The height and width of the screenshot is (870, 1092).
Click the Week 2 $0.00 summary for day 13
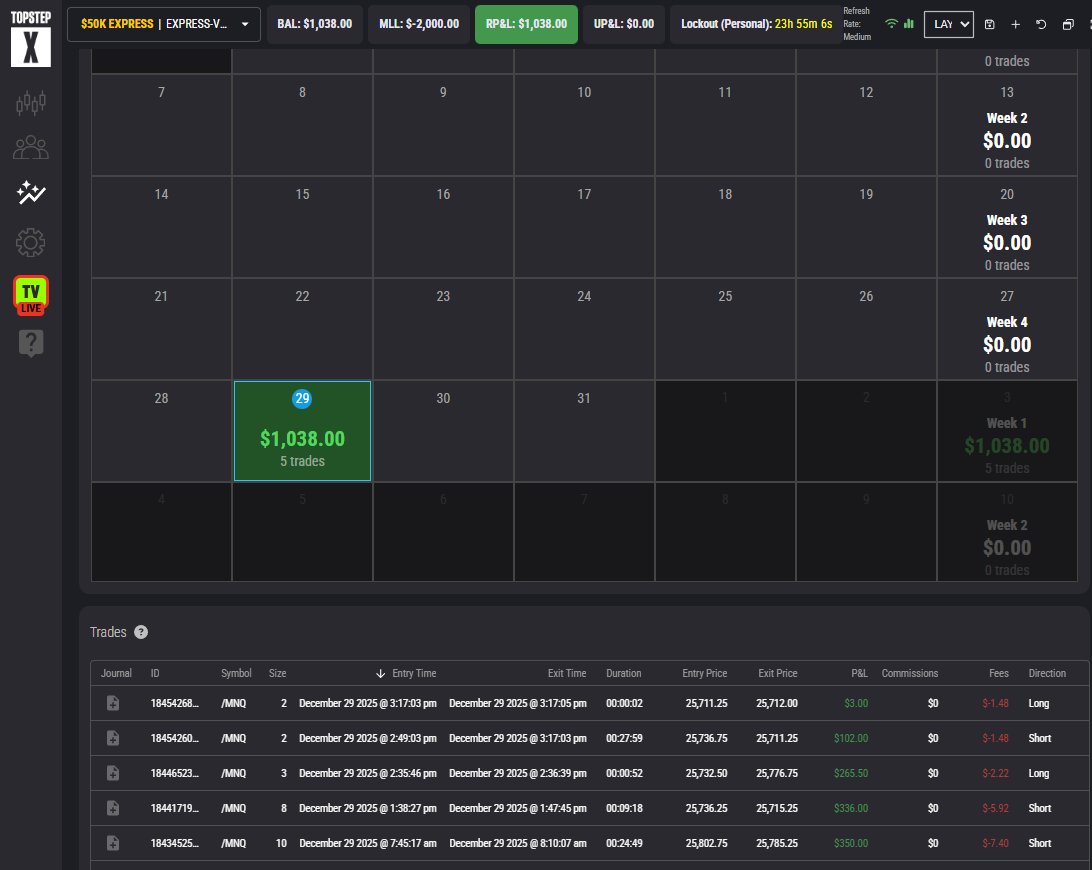click(1007, 125)
